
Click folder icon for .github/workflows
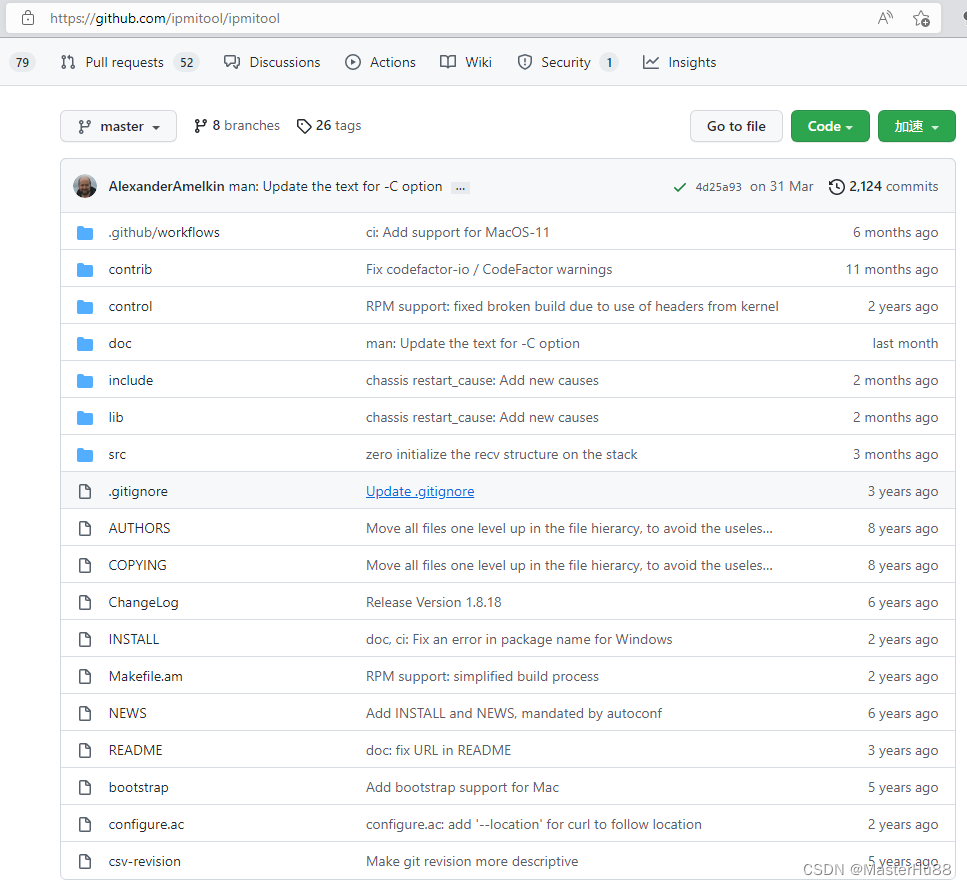click(x=85, y=233)
